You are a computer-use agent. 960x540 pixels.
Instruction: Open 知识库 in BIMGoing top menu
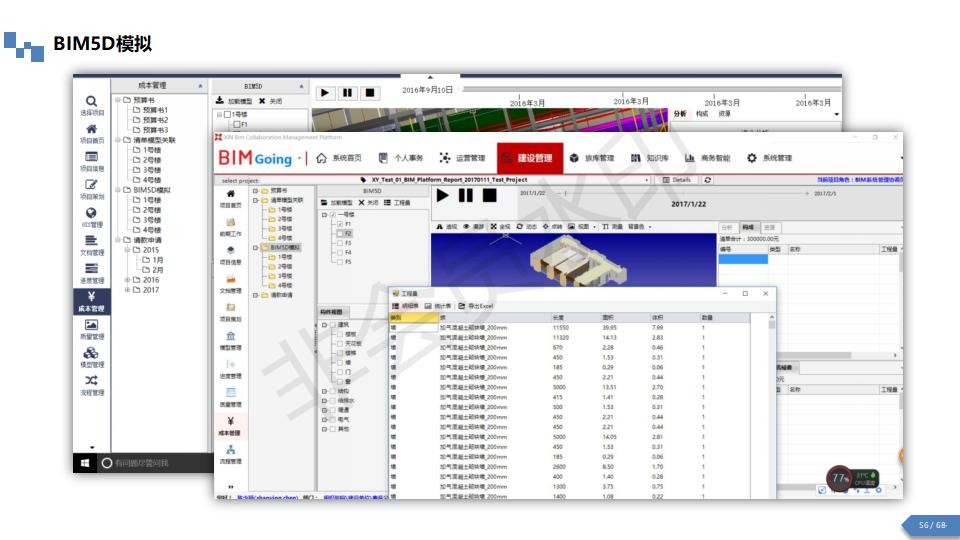tap(650, 158)
